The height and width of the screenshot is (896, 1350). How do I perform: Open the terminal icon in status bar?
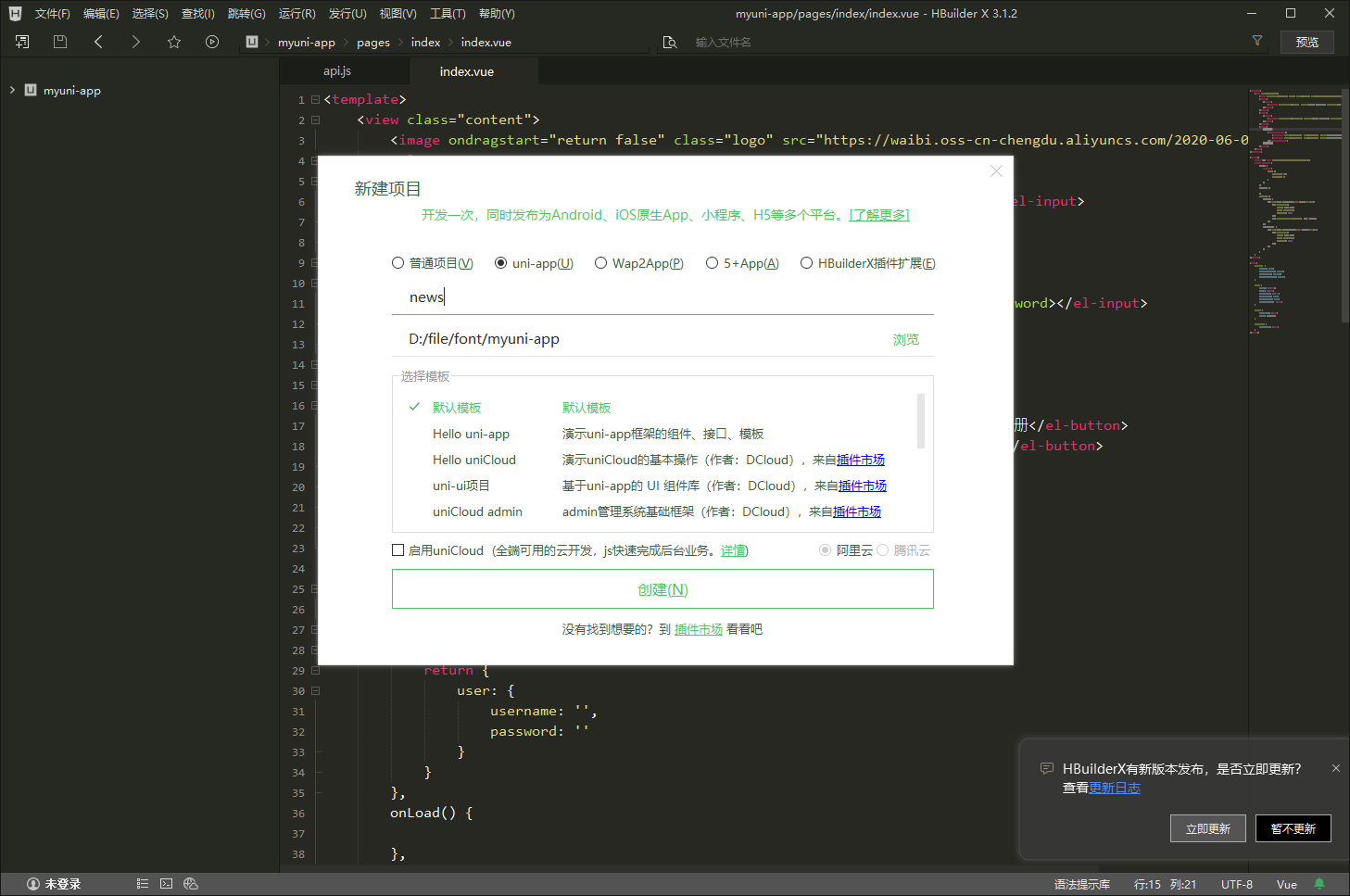coord(167,884)
